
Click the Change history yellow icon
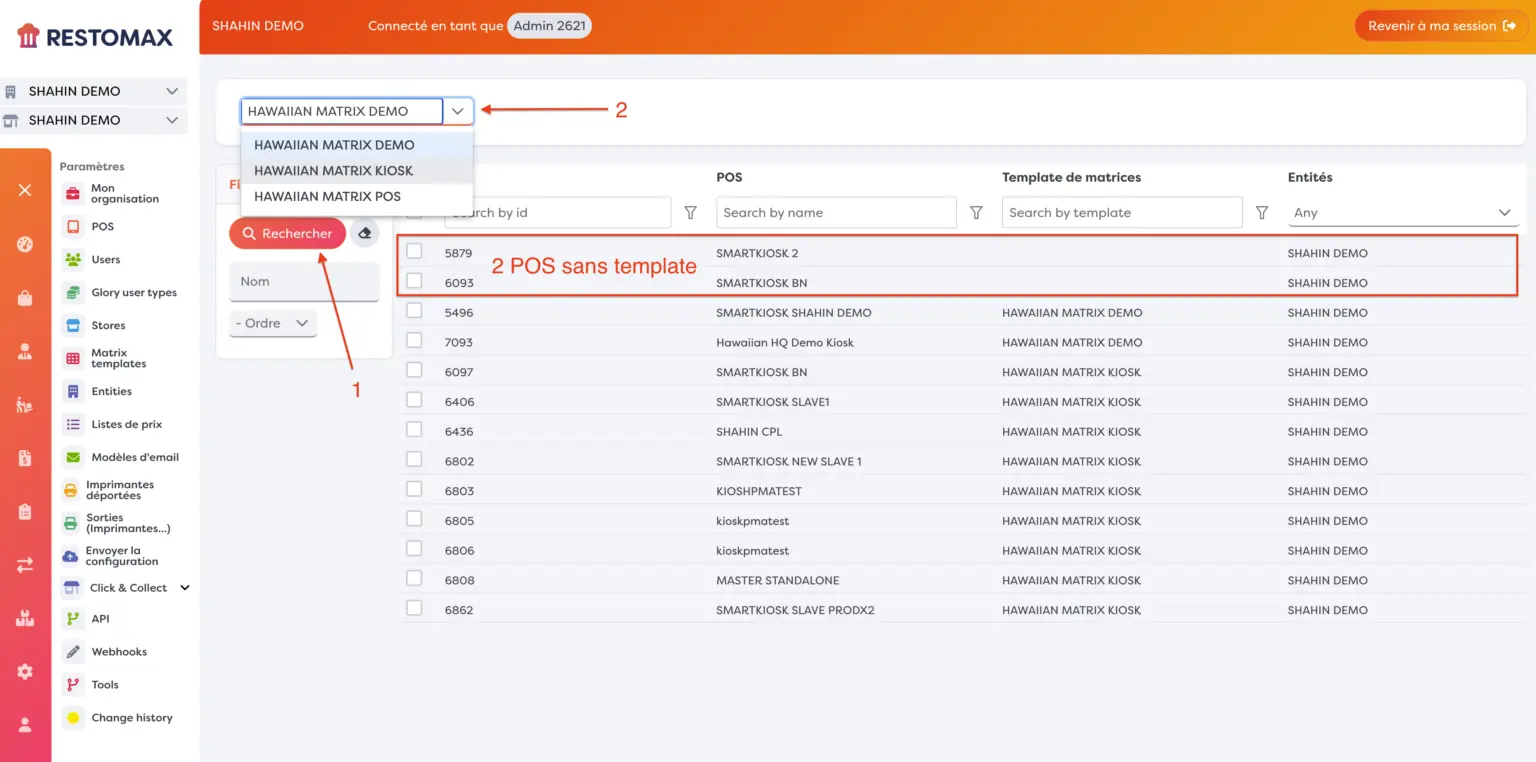(72, 718)
